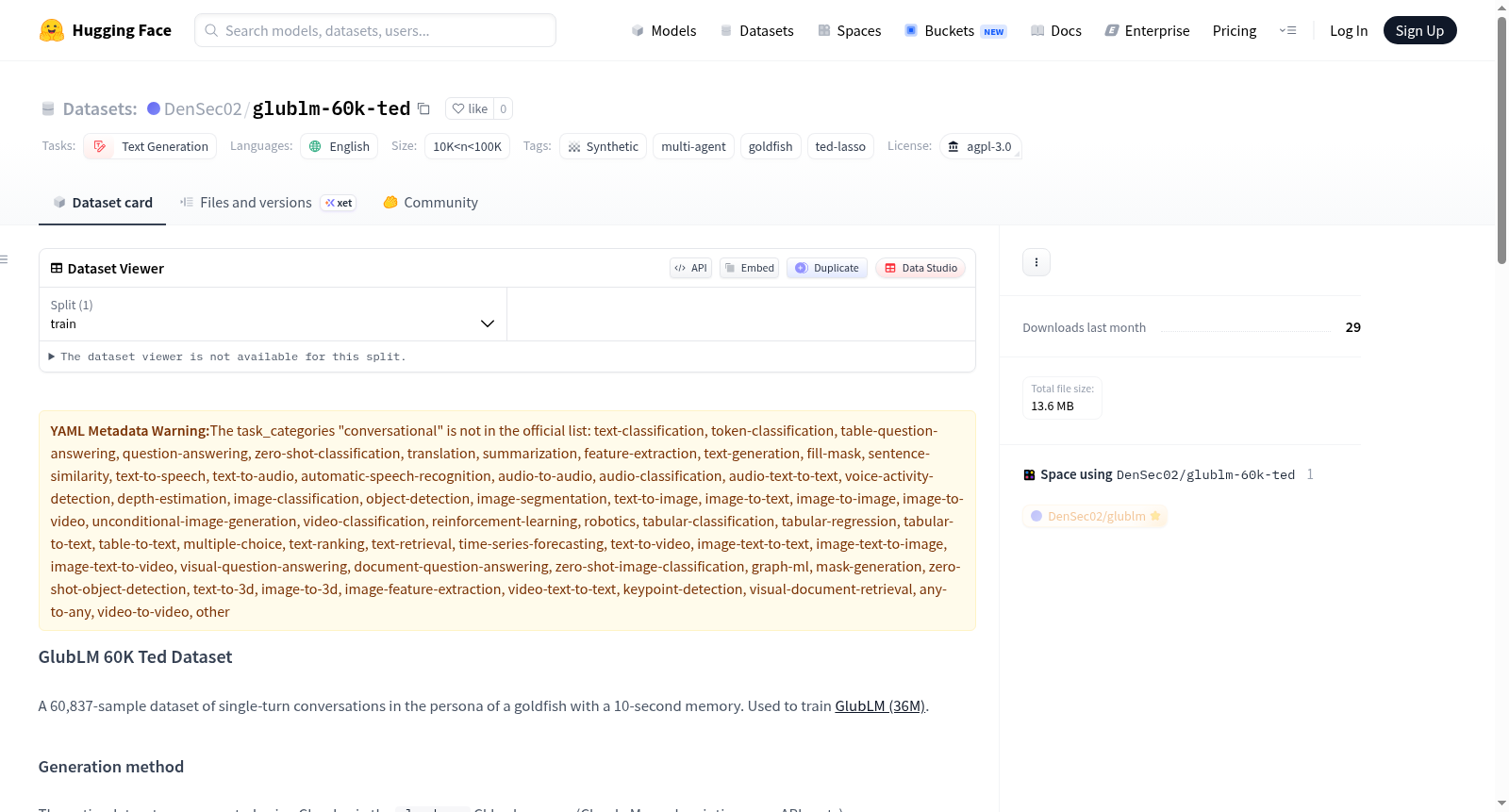Select the ted-lasso tag

click(840, 146)
